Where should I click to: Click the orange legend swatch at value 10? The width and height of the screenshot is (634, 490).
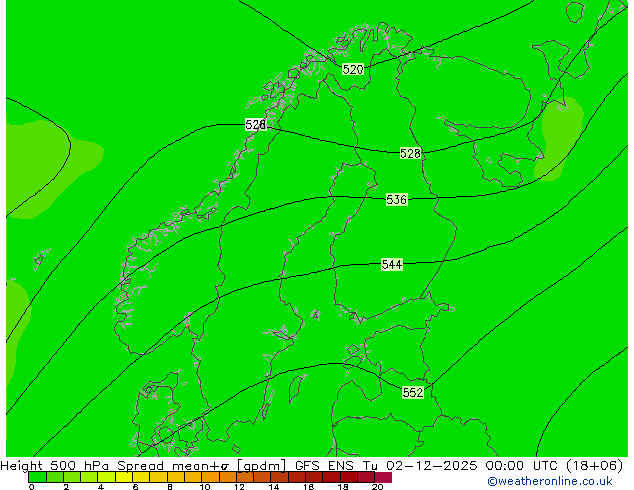pos(211,477)
